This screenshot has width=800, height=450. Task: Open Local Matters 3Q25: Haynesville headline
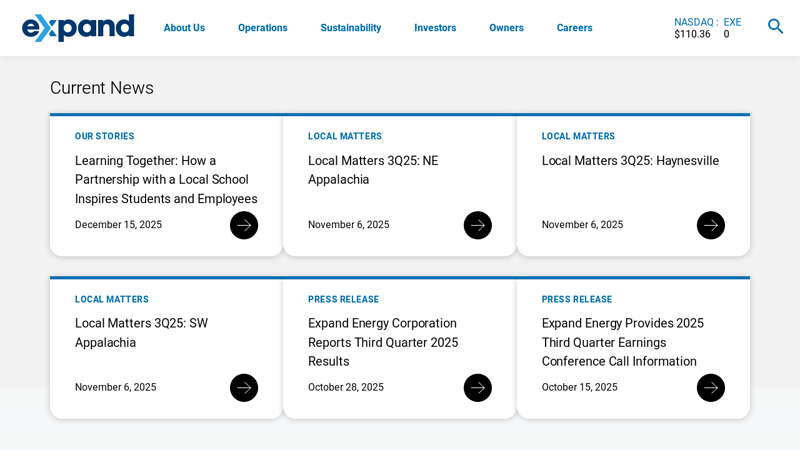(630, 161)
